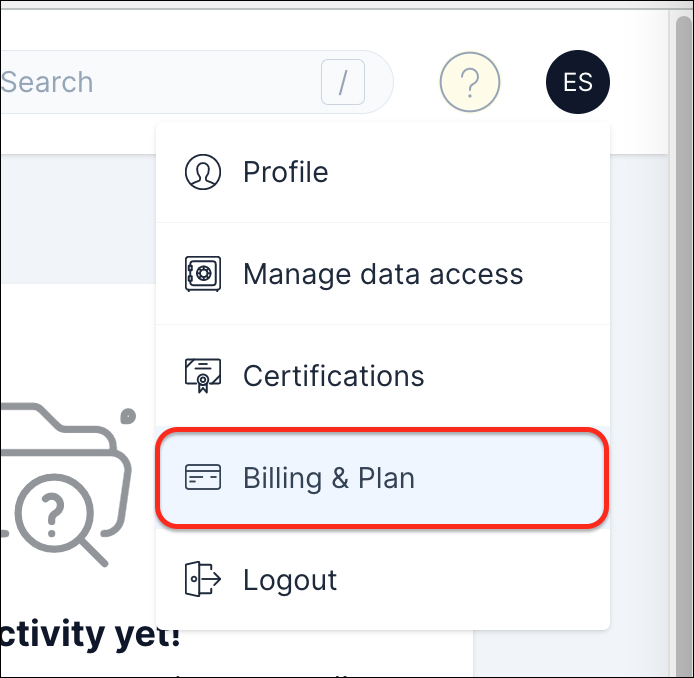The width and height of the screenshot is (694, 678).
Task: Click the safe icon for data access
Action: click(203, 274)
